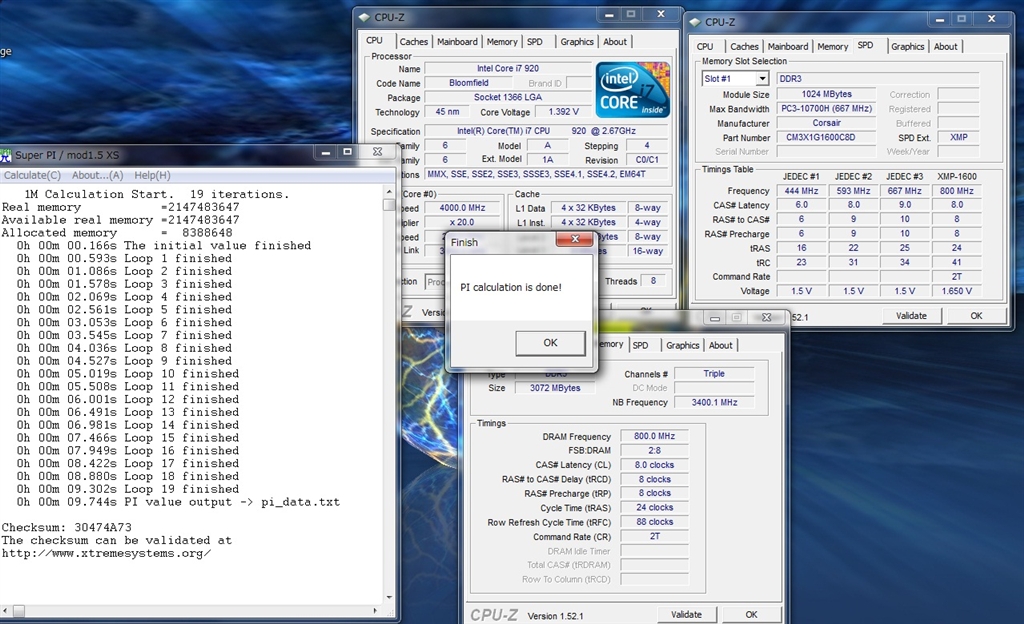Click the Intel Core i7 logo

[632, 91]
